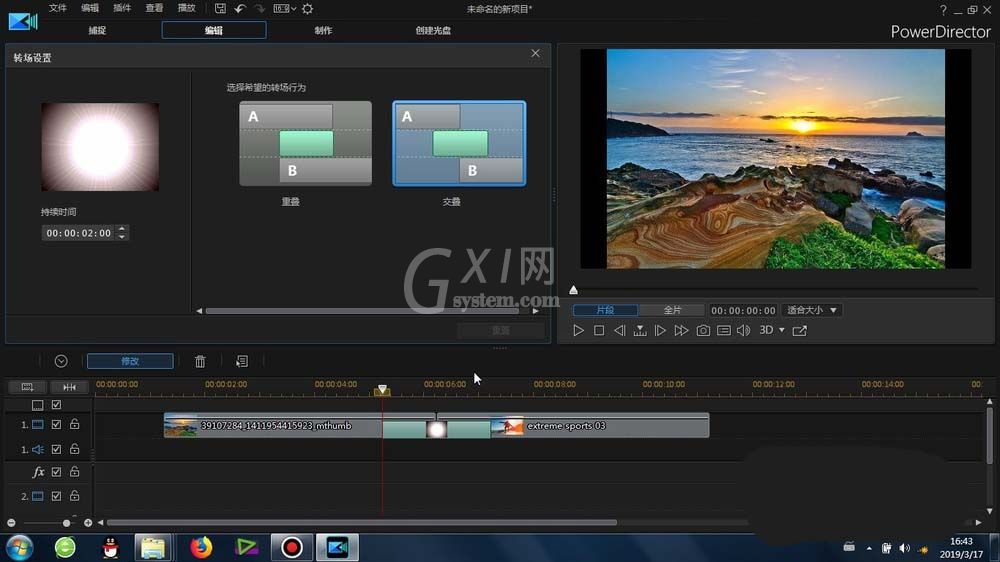Lock video track 1
The height and width of the screenshot is (562, 1000).
[75, 424]
